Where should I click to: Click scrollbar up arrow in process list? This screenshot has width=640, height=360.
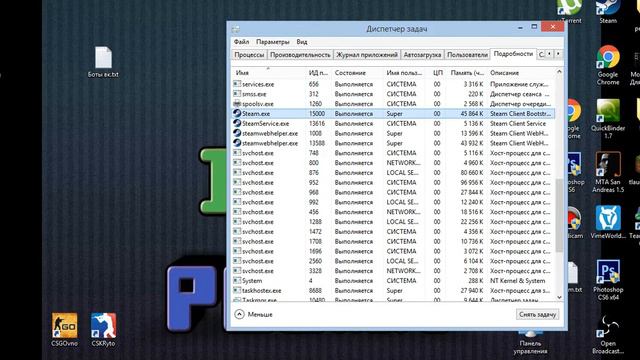pyautogui.click(x=559, y=72)
